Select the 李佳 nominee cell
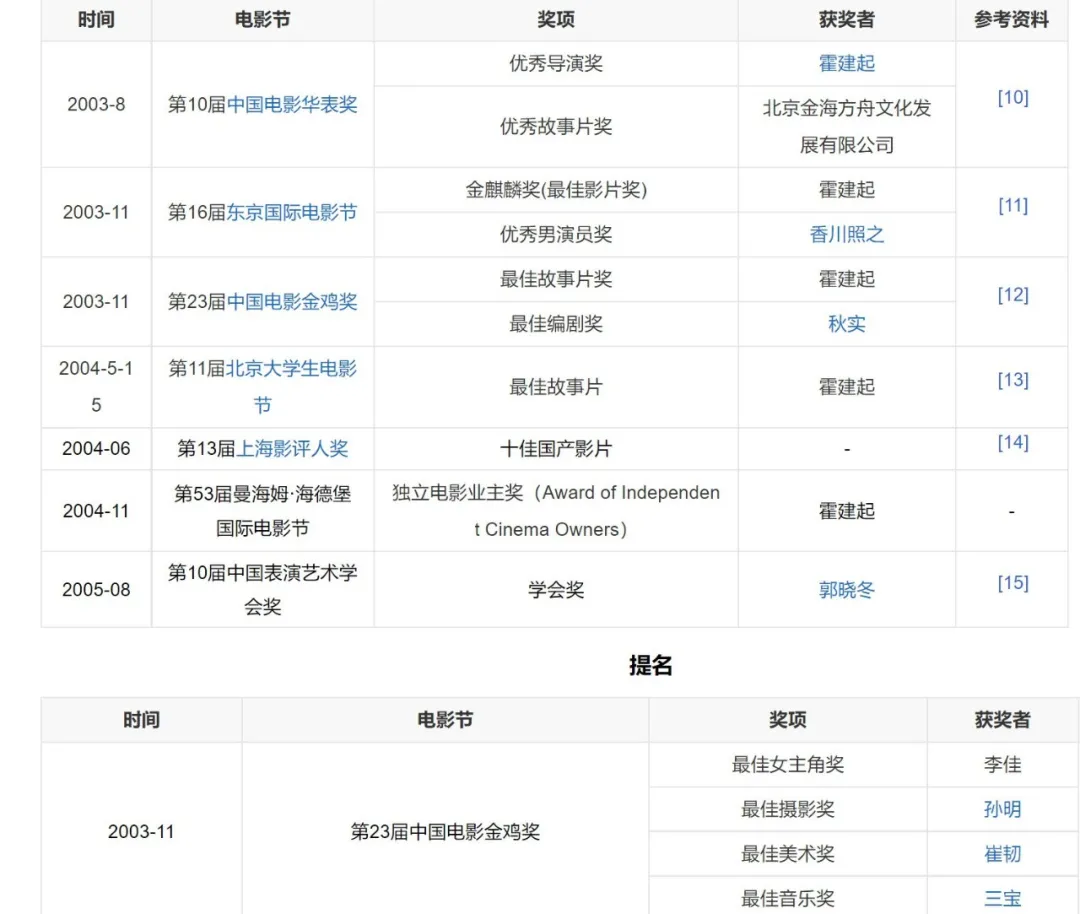 click(1002, 765)
